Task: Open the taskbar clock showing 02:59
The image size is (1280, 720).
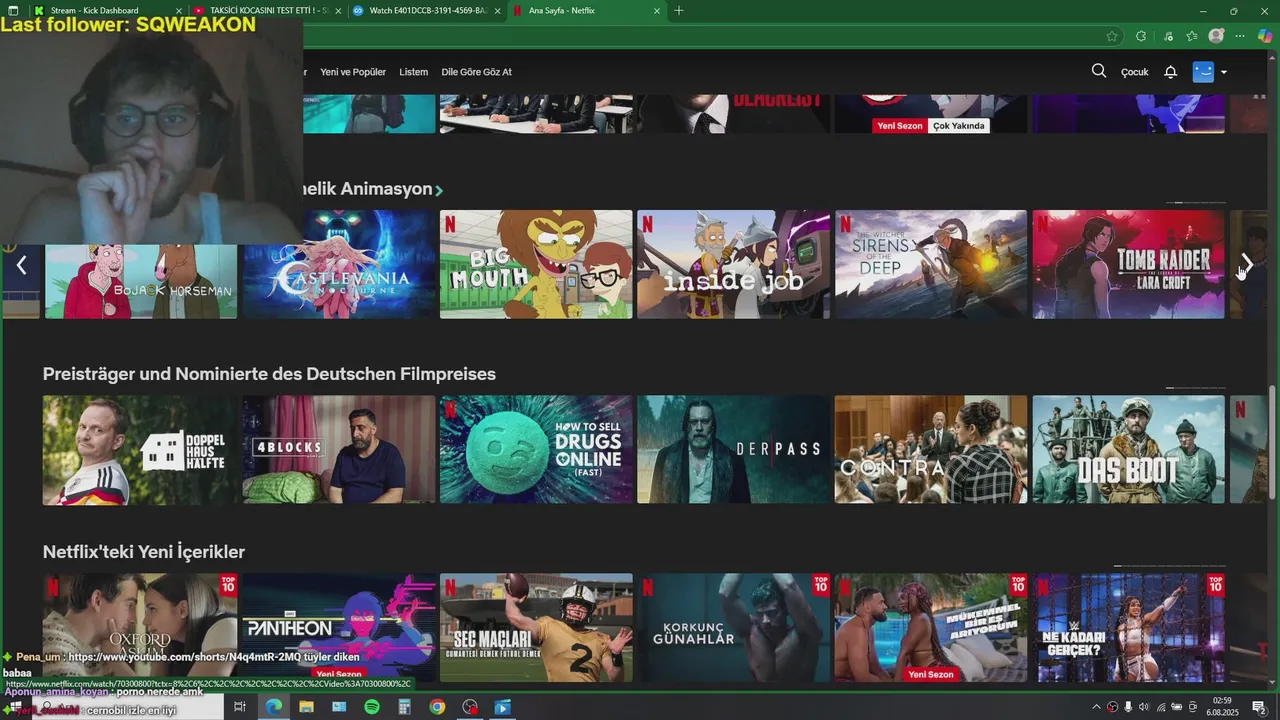Action: [1222, 707]
